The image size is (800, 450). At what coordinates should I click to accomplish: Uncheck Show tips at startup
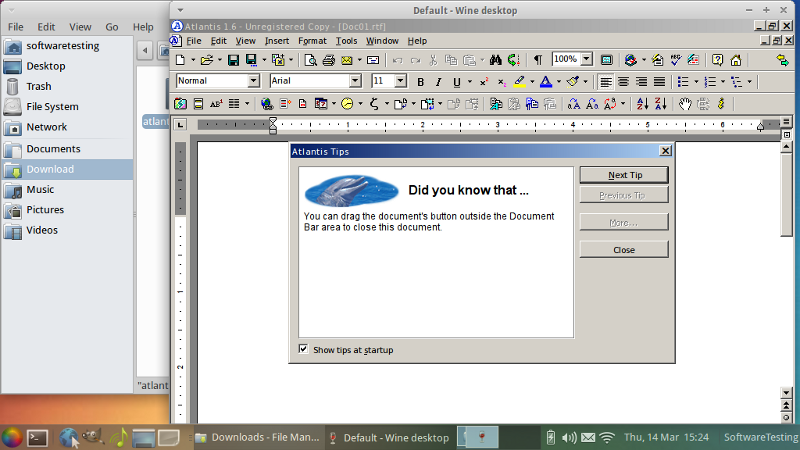304,349
